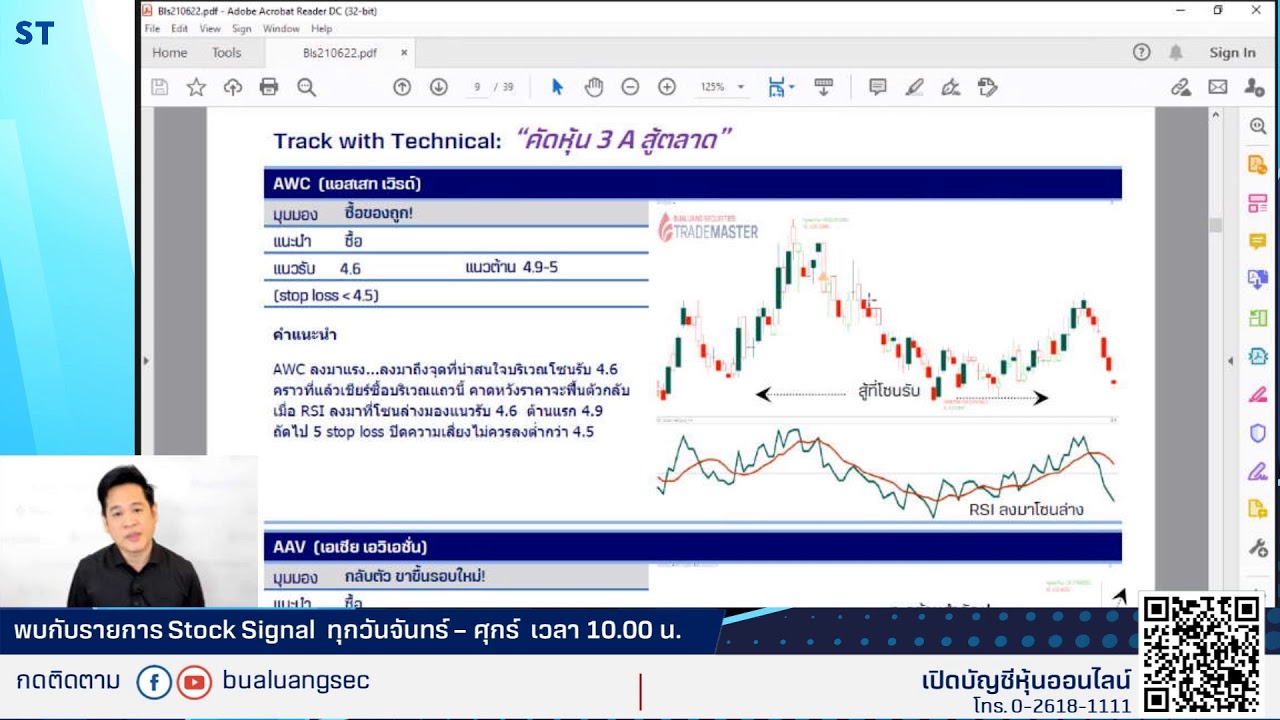Activate the hand pan tool
1280x720 pixels.
594,87
